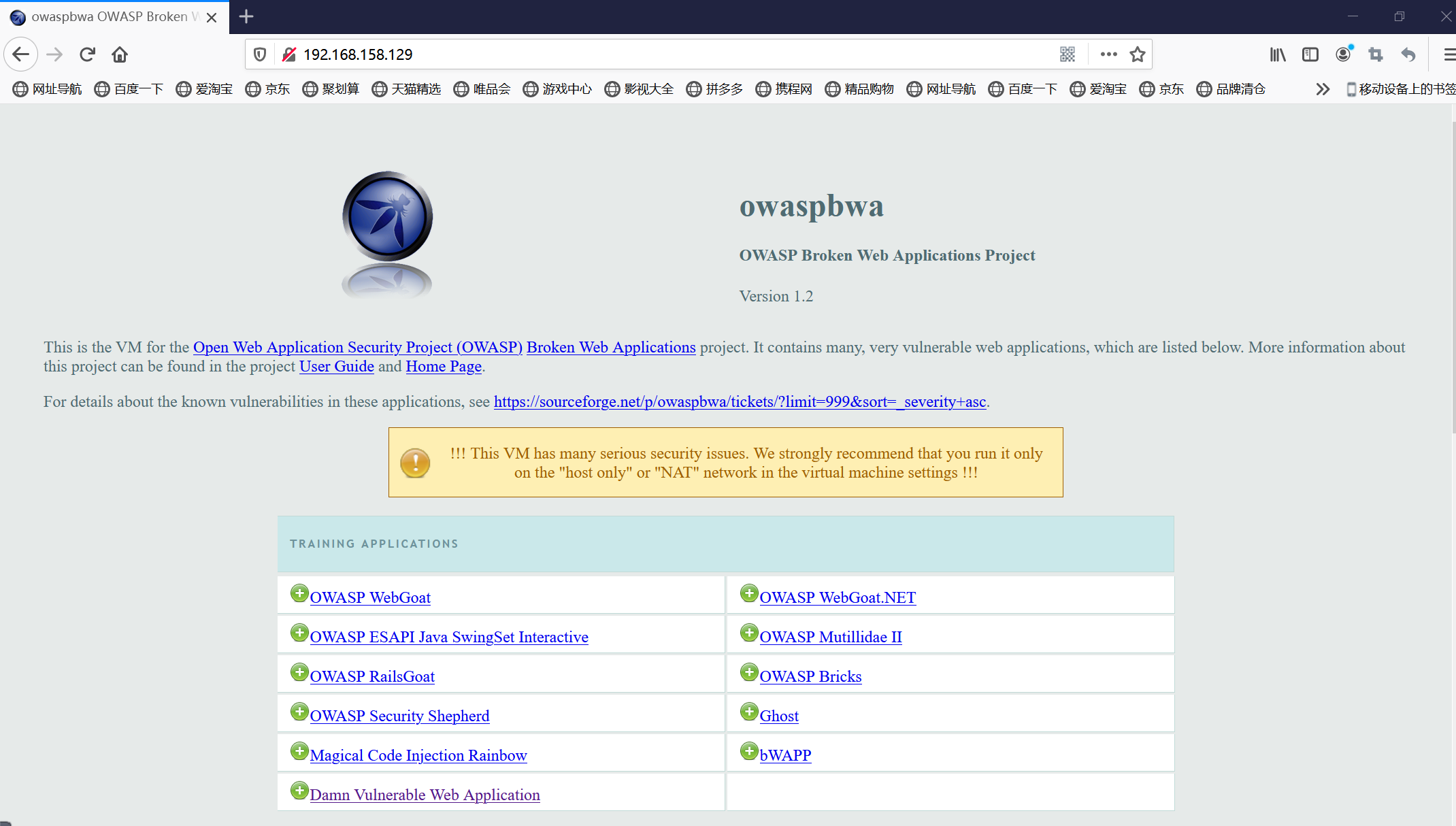Open a new browser tab
The width and height of the screenshot is (1456, 826).
246,16
